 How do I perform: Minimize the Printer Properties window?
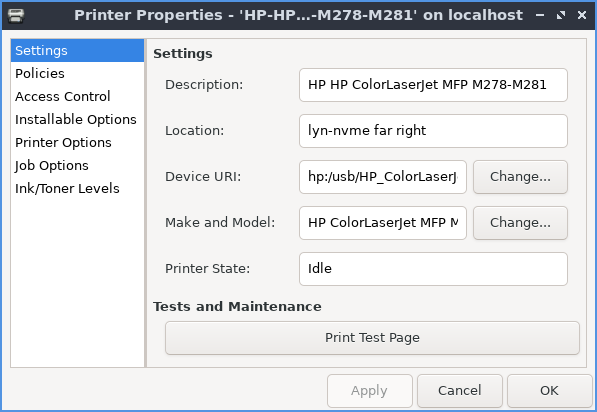point(540,15)
